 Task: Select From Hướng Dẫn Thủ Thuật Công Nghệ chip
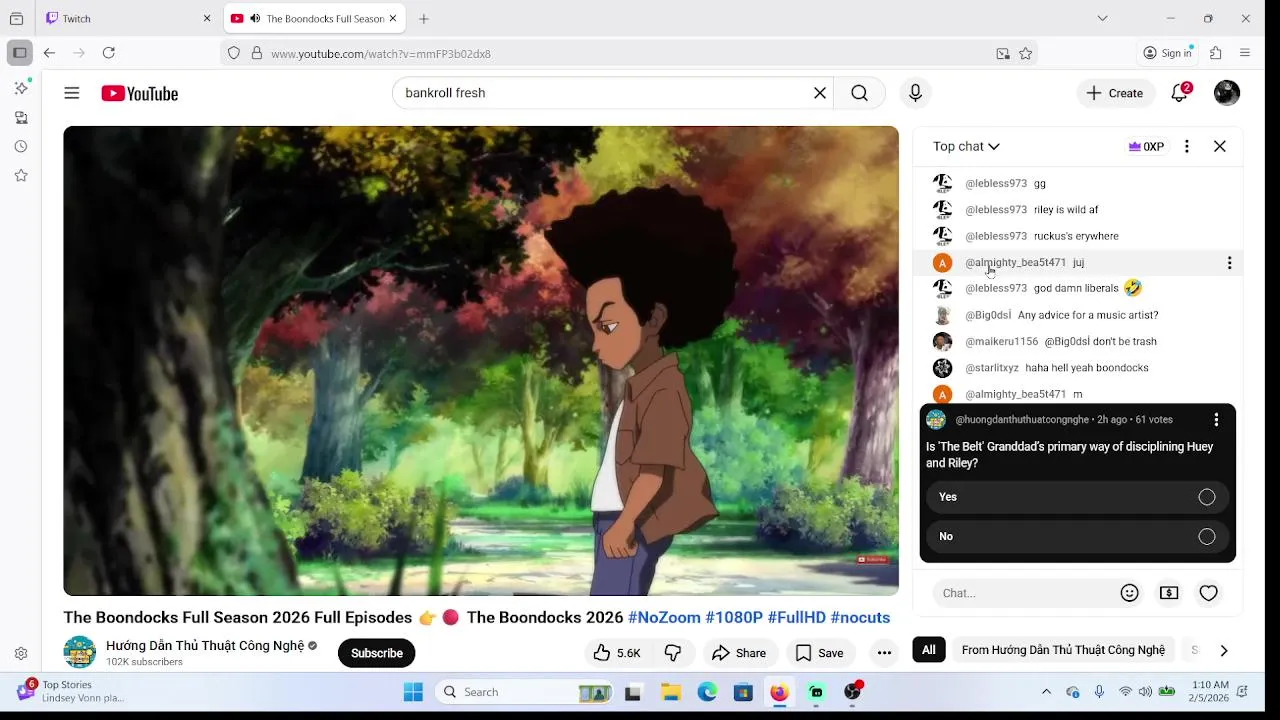pos(1063,650)
